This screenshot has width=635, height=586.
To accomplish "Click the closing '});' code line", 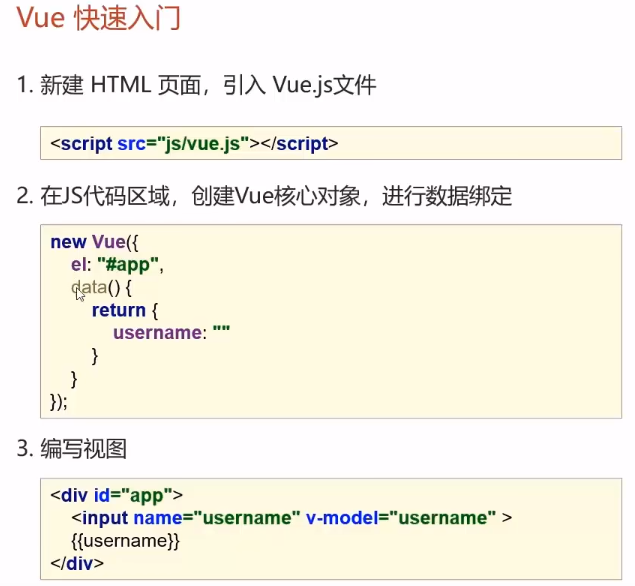I will pyautogui.click(x=59, y=402).
